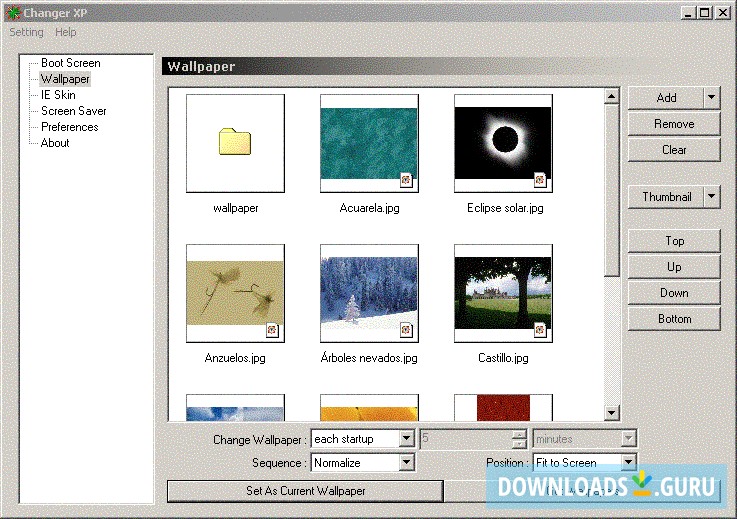This screenshot has width=737, height=519.
Task: Close the Changer XP window
Action: click(x=722, y=13)
